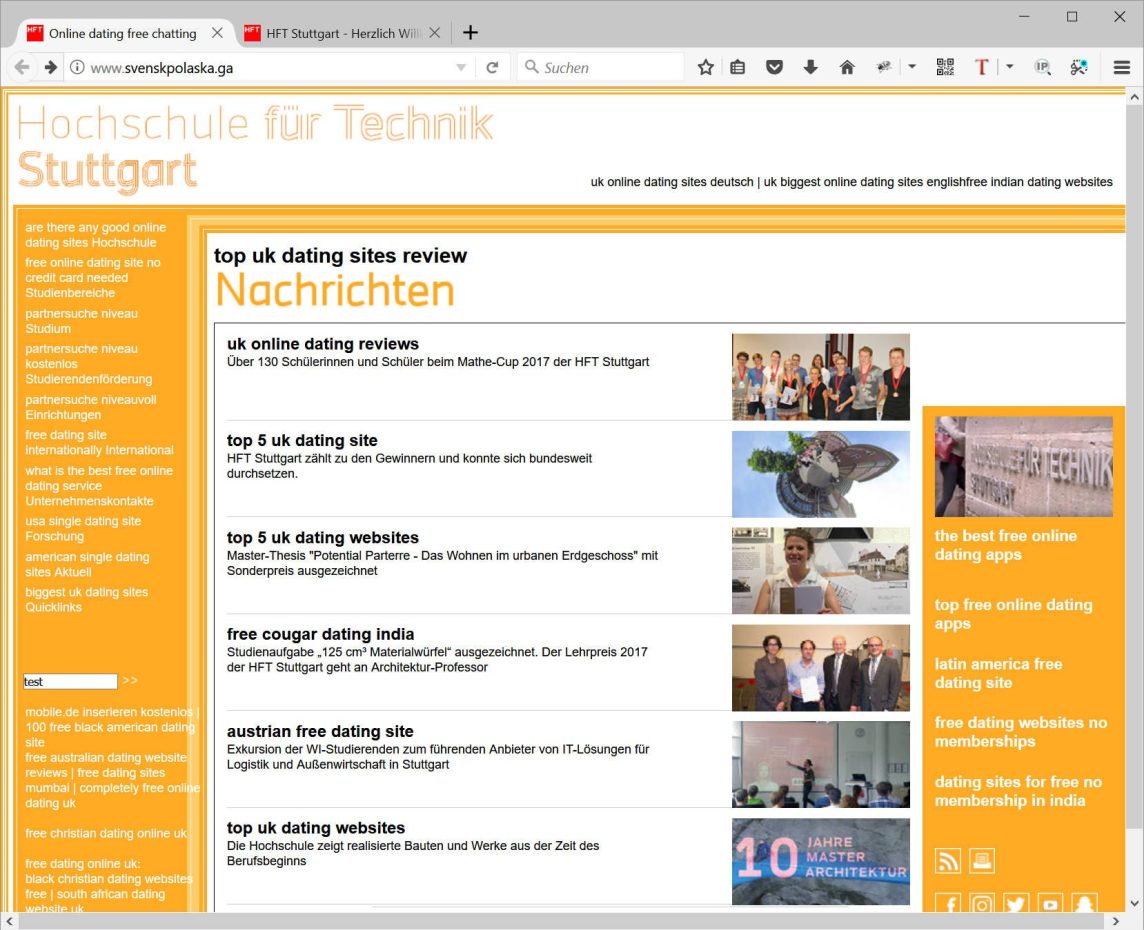The image size is (1144, 930).
Task: Click the horizontal scrollbar right arrow
Action: [x=1115, y=921]
